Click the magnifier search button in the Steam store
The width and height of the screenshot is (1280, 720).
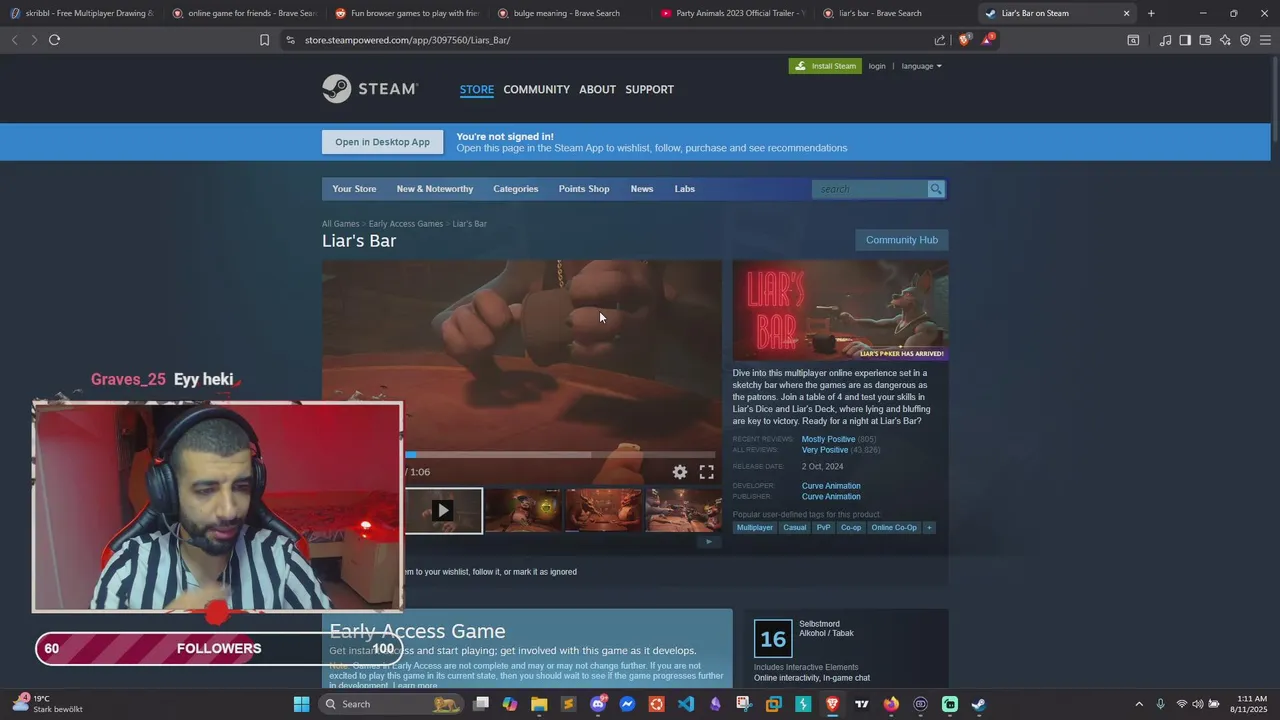tap(936, 189)
